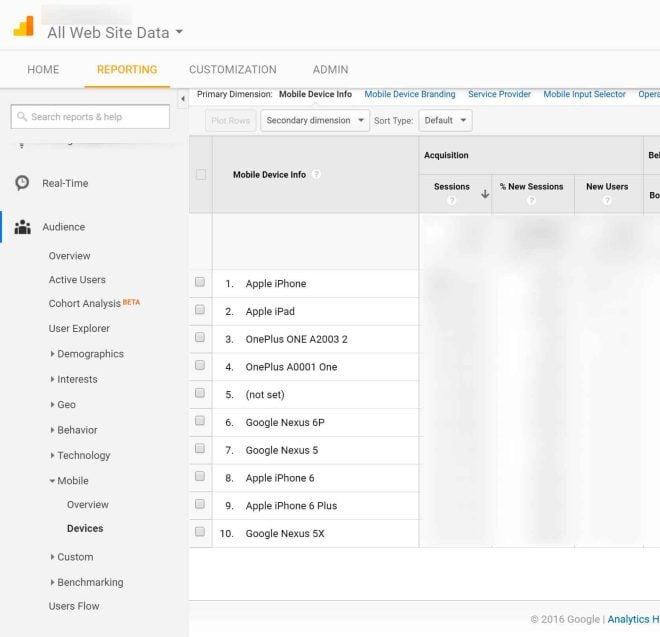The width and height of the screenshot is (660, 637).
Task: Open the Mobile Devices report
Action: click(85, 528)
